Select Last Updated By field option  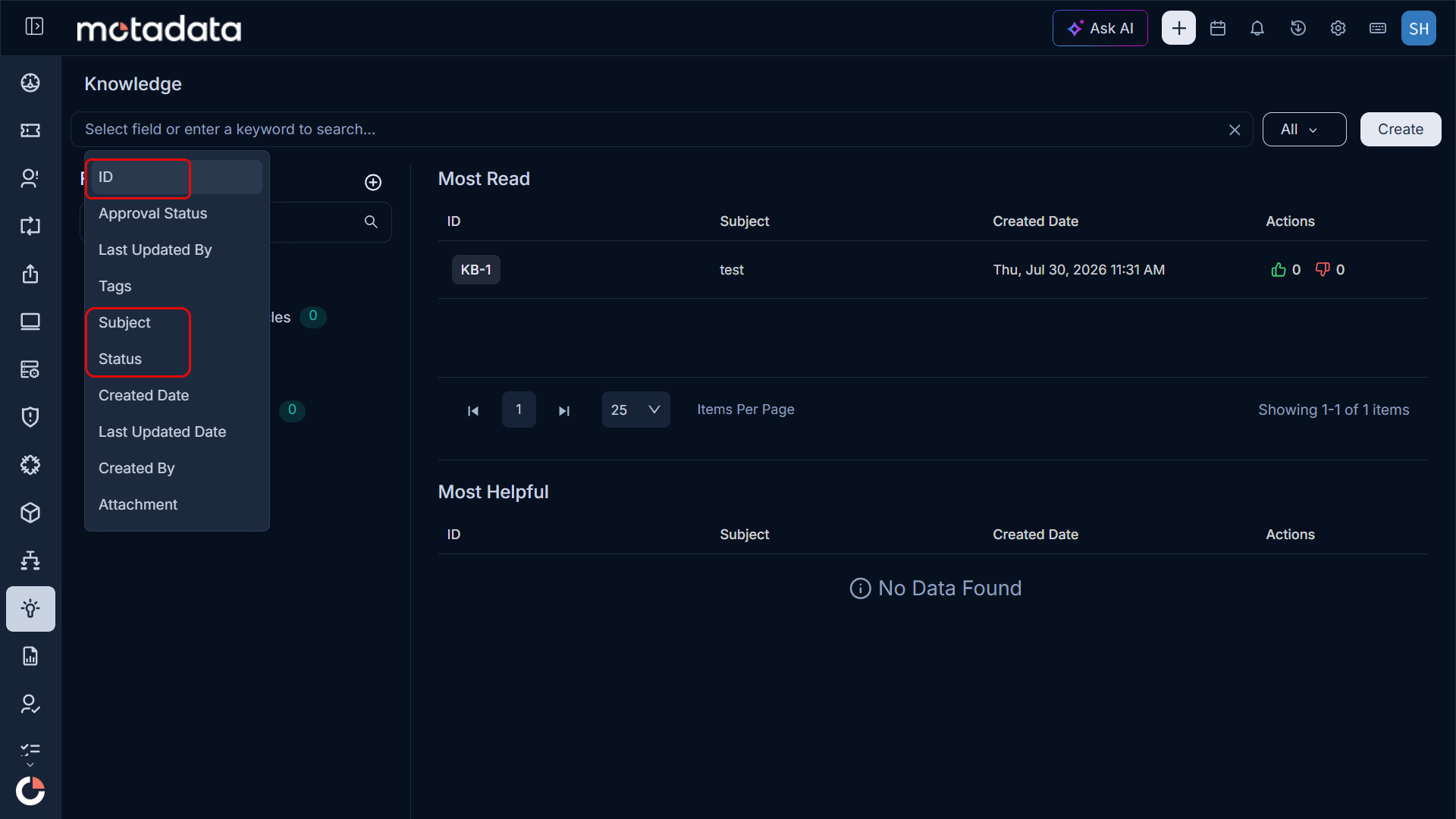click(x=177, y=249)
